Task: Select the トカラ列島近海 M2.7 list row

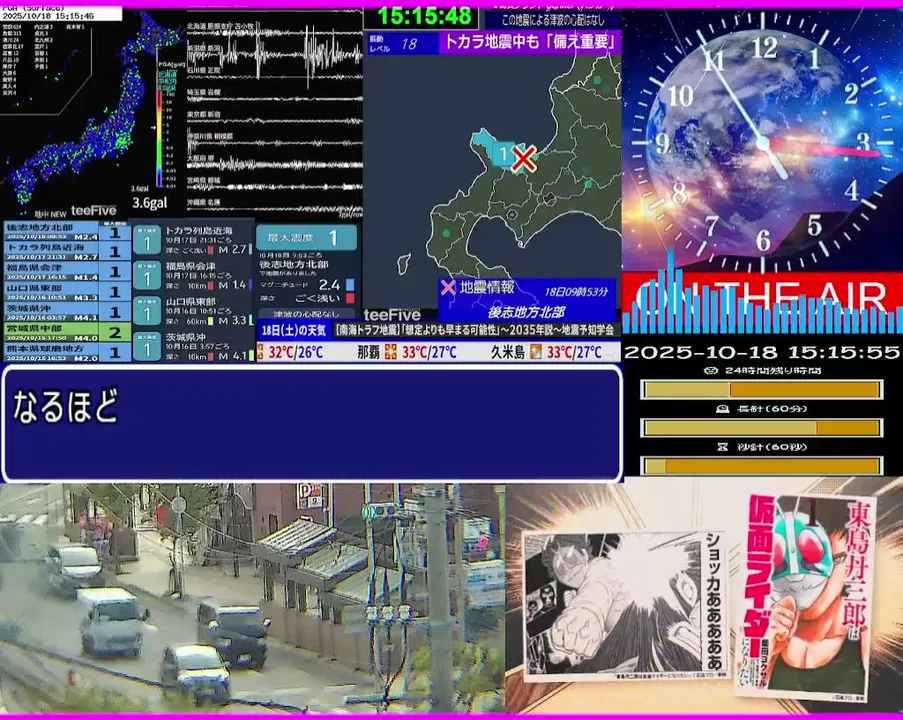Action: coord(67,252)
